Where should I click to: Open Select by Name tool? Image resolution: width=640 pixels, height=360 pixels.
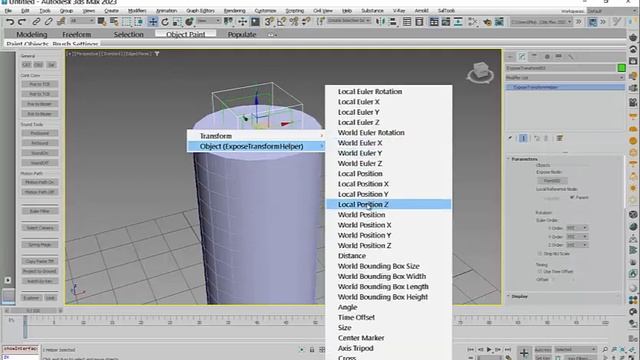[x=114, y=22]
